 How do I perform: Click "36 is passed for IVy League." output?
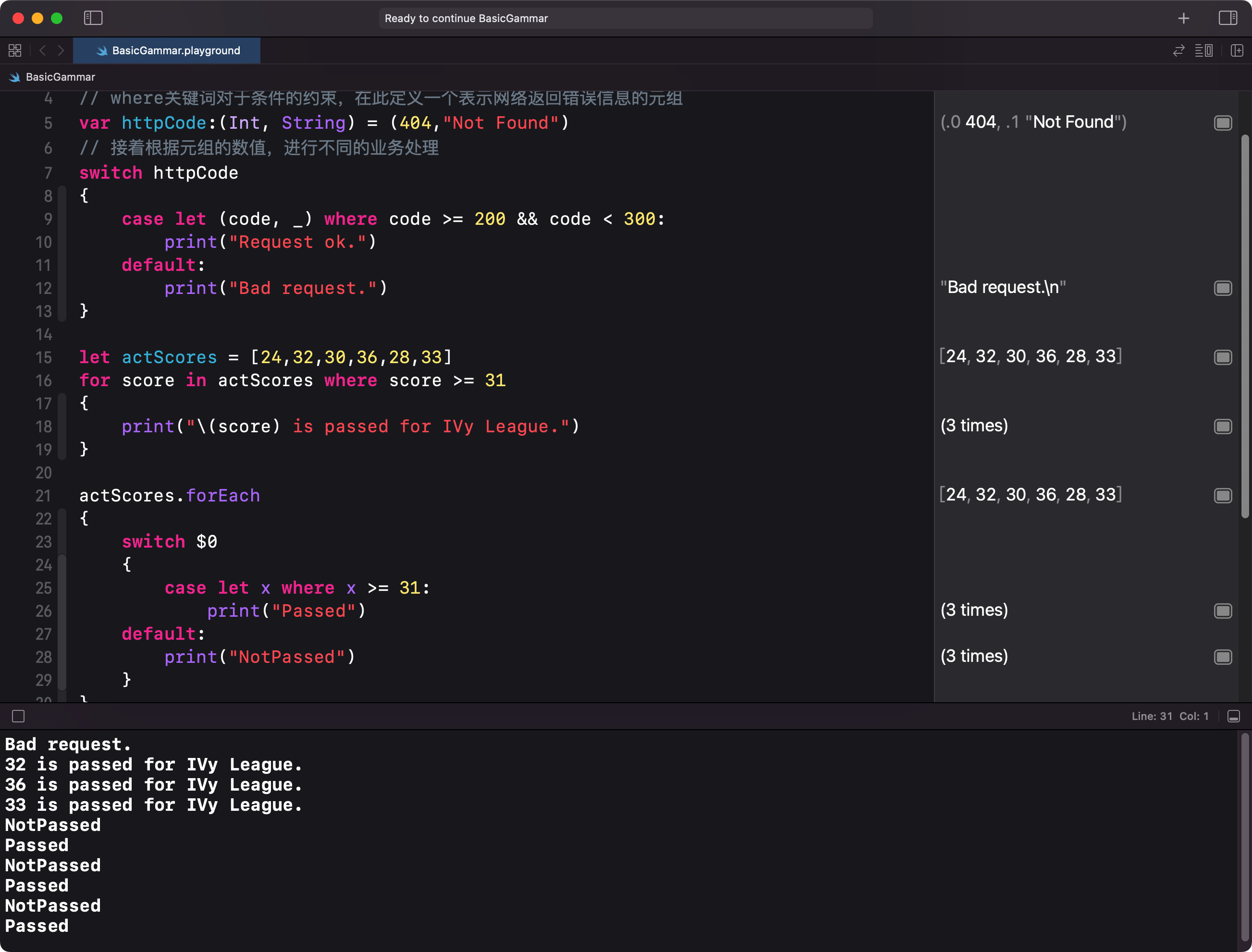pos(154,785)
